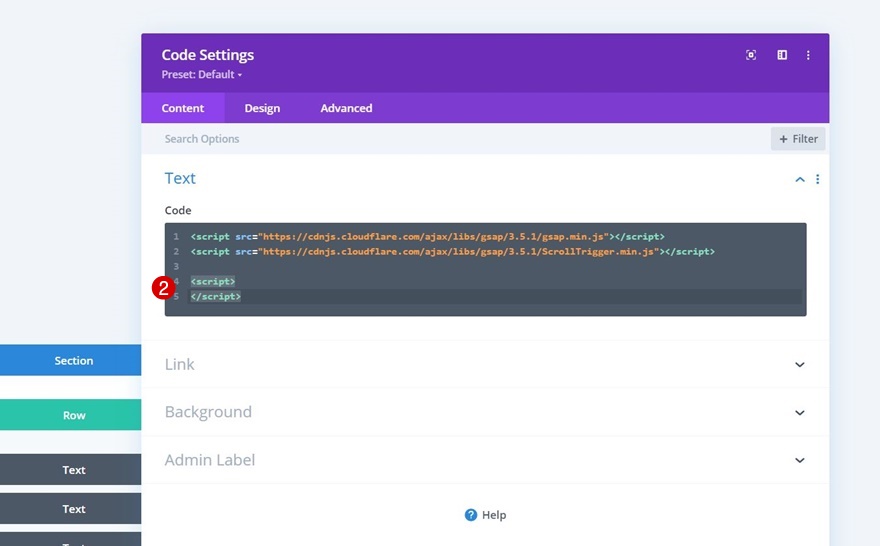Switch to the Design tab
The width and height of the screenshot is (880, 546).
tap(262, 108)
